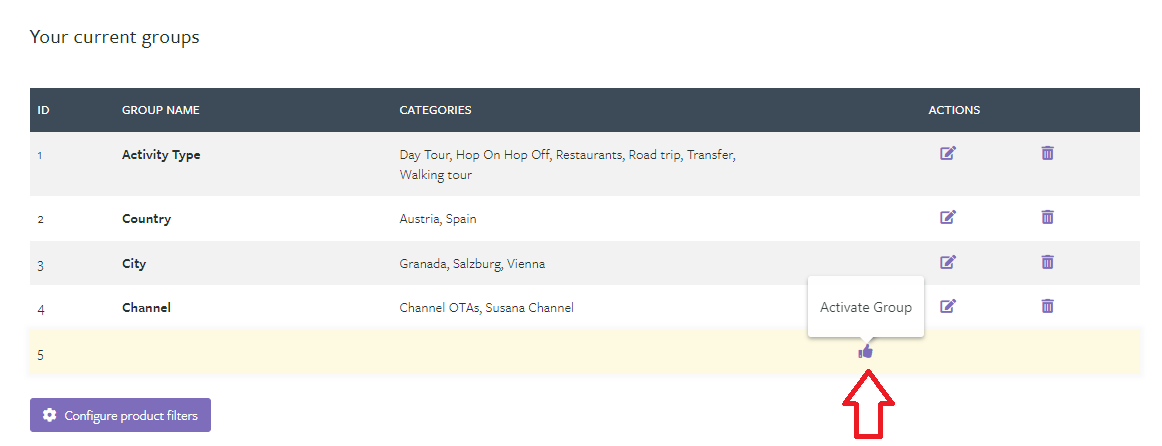Delete the Activity Type group
Image resolution: width=1162 pixels, height=446 pixels.
pos(1047,153)
